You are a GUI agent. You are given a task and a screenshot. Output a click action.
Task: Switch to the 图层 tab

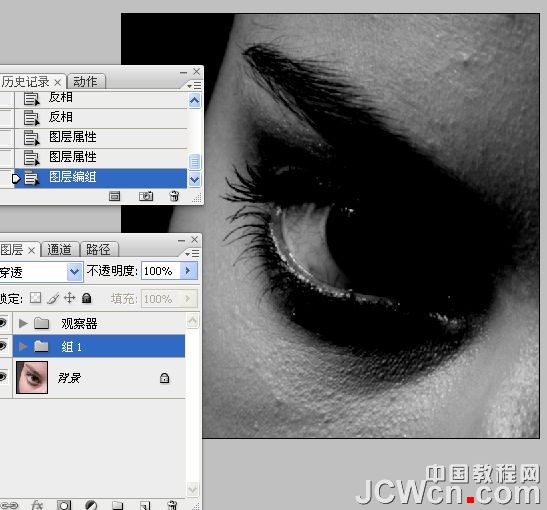coord(12,250)
